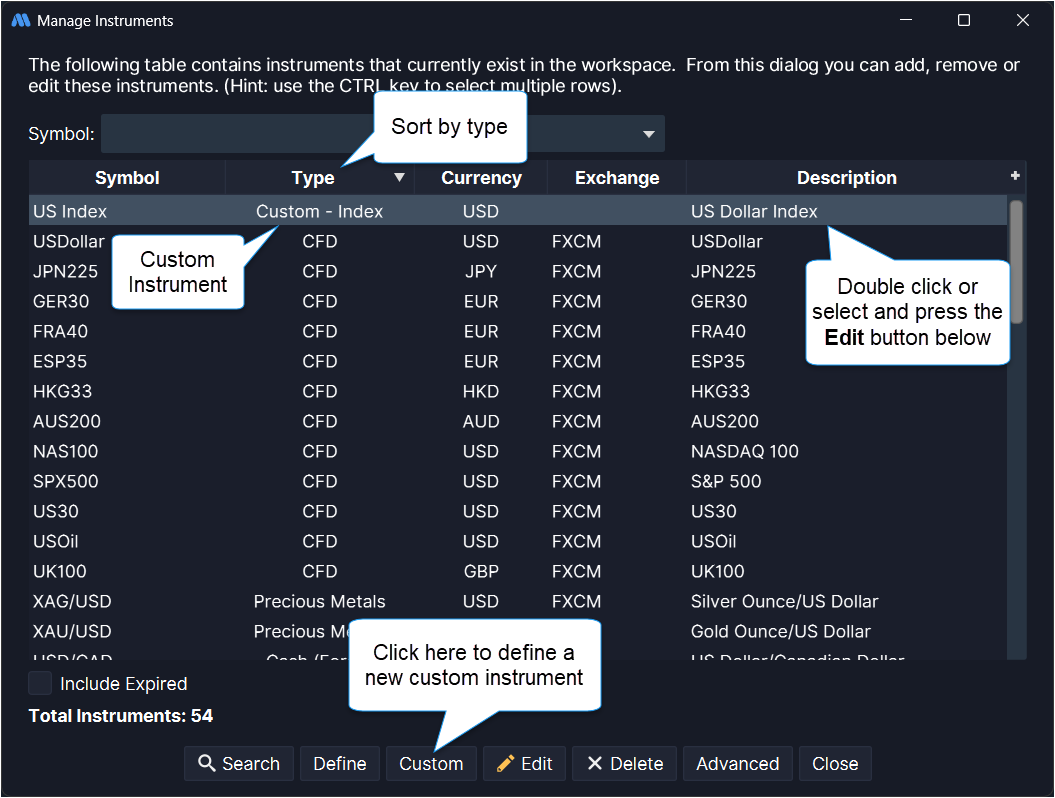Click the Edit button with pencil icon

[524, 764]
